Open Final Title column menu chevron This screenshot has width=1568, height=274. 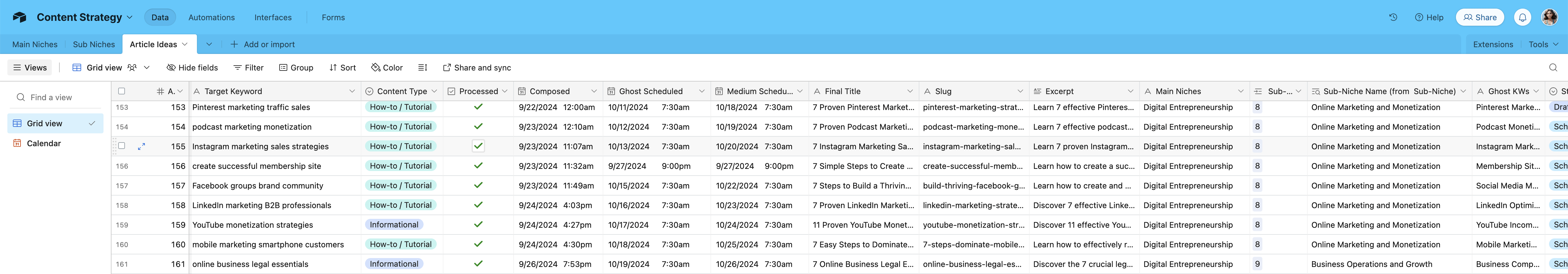pos(910,91)
